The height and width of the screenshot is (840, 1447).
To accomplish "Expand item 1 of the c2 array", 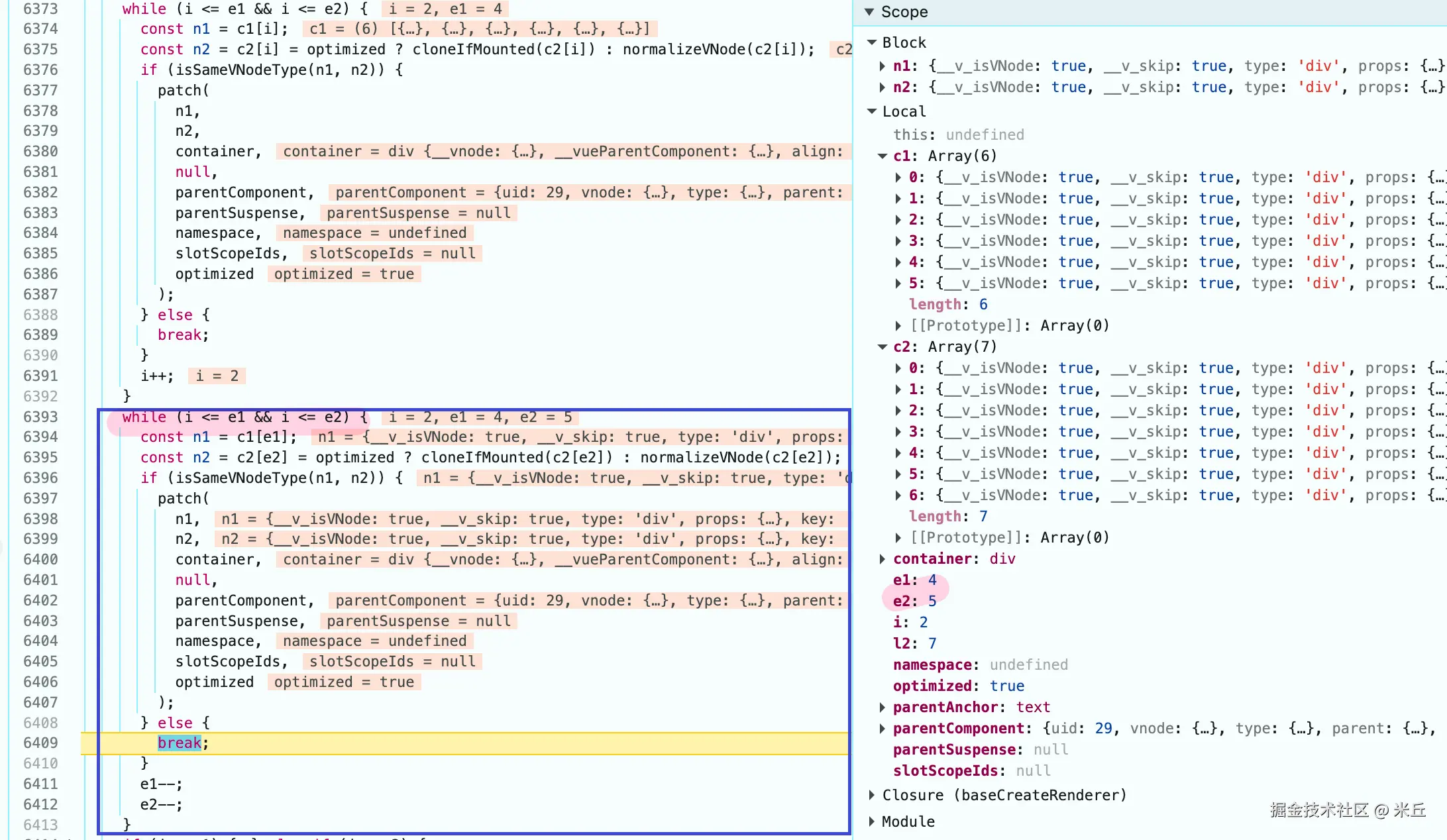I will click(x=898, y=390).
